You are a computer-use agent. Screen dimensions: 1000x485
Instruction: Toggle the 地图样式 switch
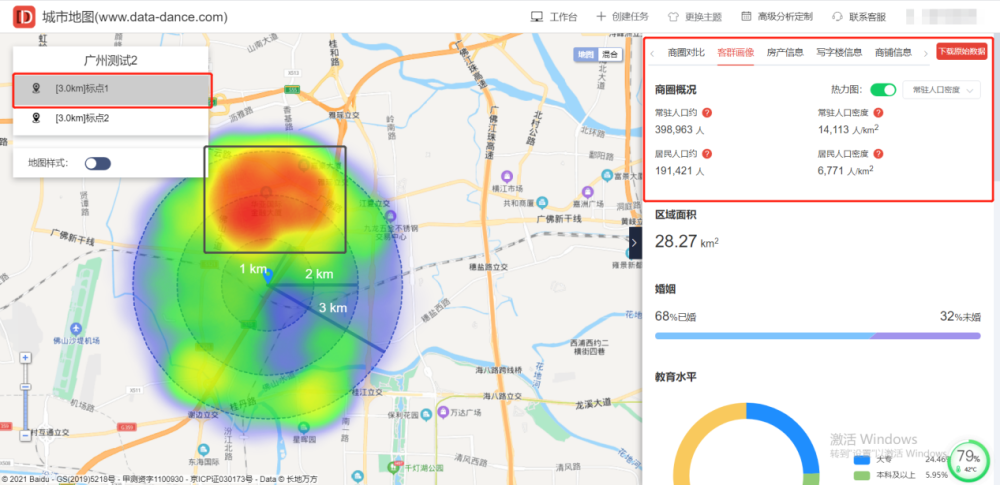(x=98, y=164)
